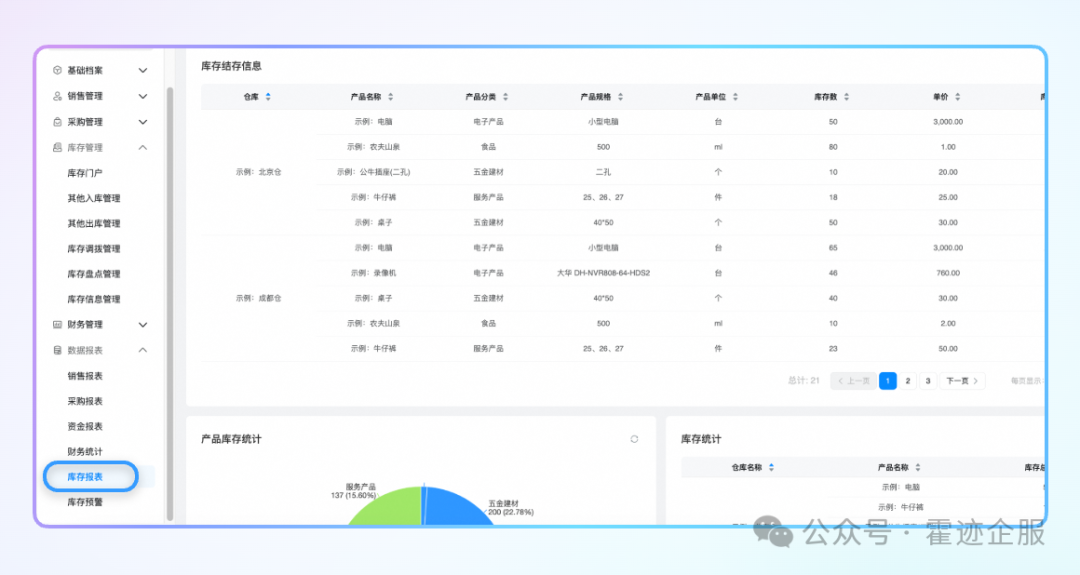Click the 库存管理 icon in sidebar
This screenshot has height=575, width=1080.
(57, 147)
